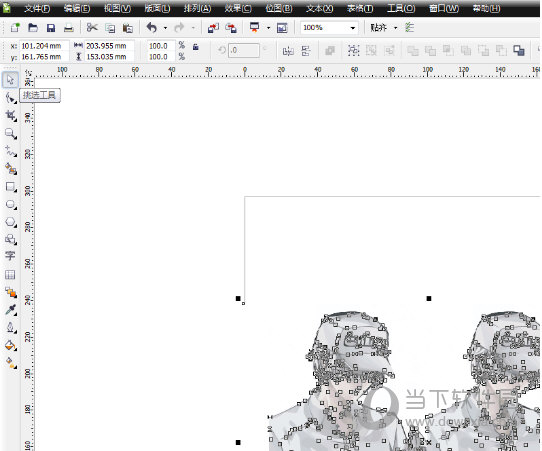542x451 pixels.
Task: Click the Save icon
Action: (51, 28)
